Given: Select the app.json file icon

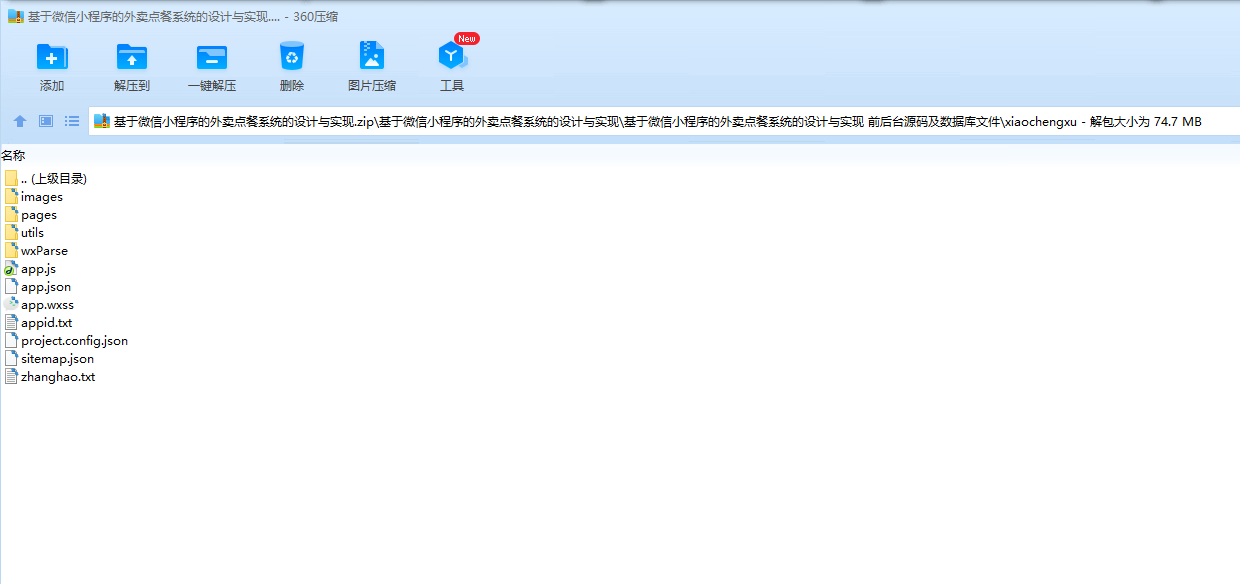Looking at the screenshot, I should [x=11, y=286].
